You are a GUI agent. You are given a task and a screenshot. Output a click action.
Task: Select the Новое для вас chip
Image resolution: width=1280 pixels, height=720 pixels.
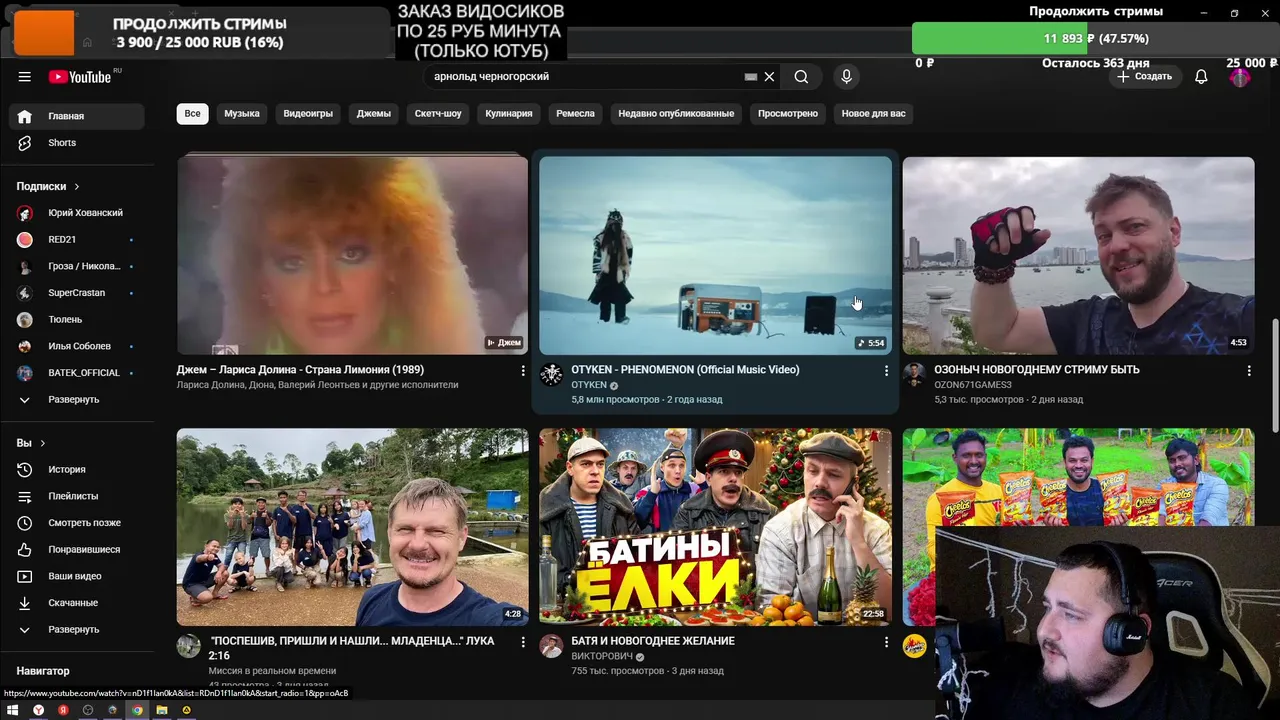point(873,114)
